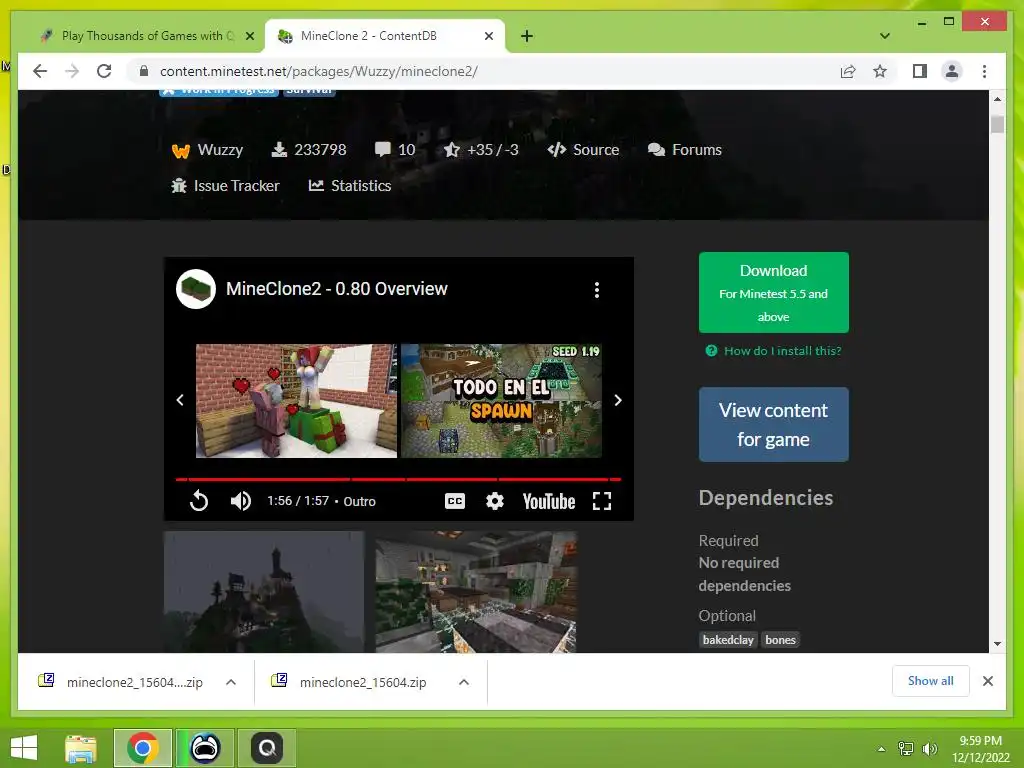The width and height of the screenshot is (1024, 768).
Task: Open Chrome's three-dot menu
Action: [x=984, y=71]
